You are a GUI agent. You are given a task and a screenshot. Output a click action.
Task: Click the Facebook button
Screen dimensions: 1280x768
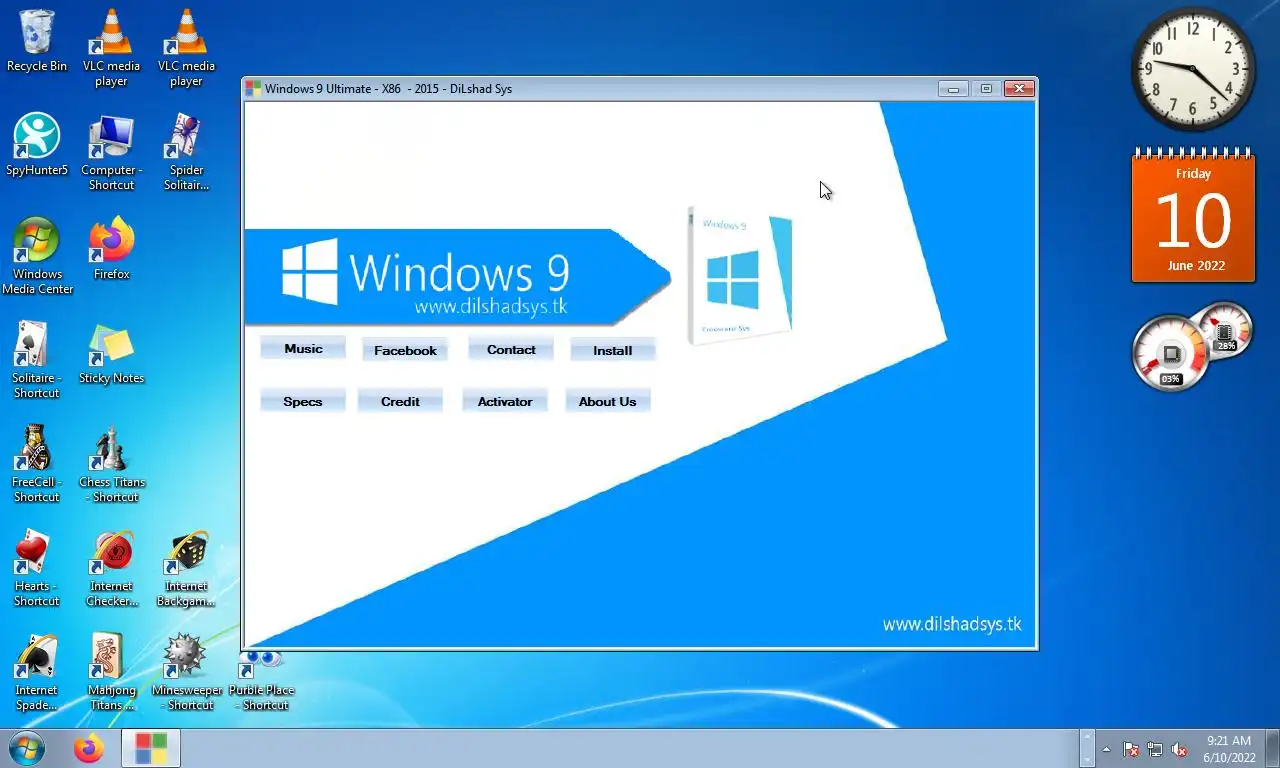click(x=405, y=350)
